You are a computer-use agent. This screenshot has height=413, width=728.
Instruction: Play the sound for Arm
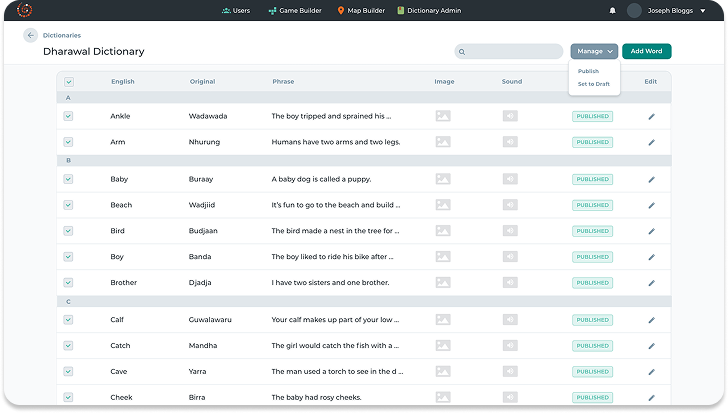click(510, 142)
